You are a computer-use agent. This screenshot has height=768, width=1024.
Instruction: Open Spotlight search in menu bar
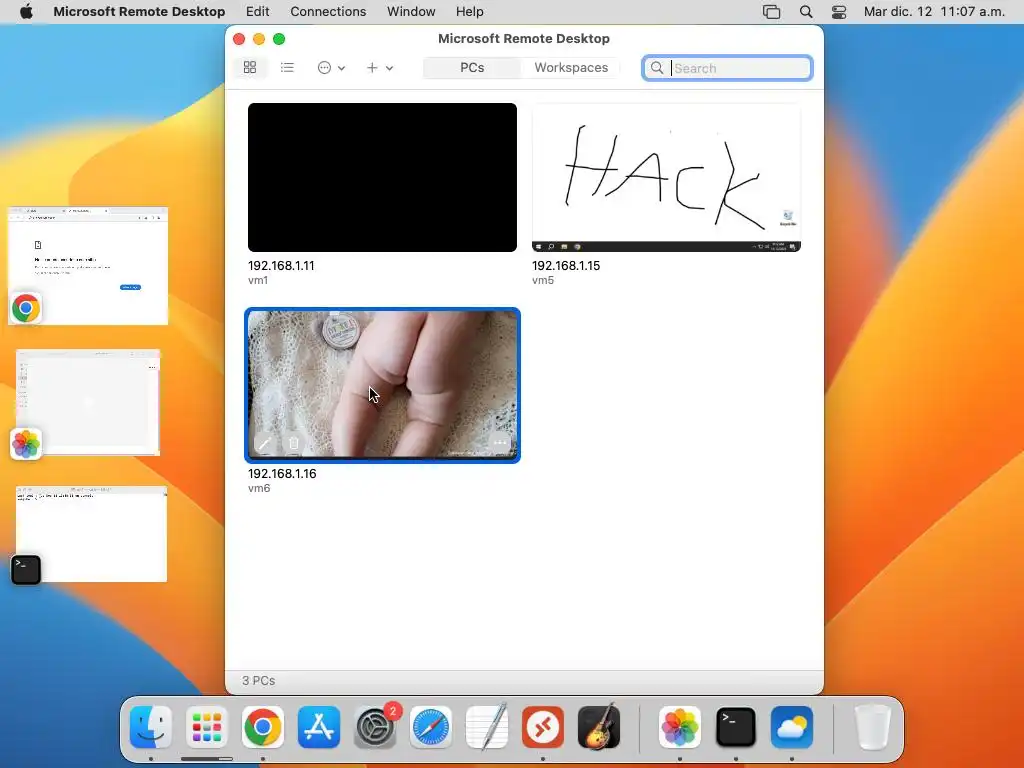pyautogui.click(x=806, y=12)
